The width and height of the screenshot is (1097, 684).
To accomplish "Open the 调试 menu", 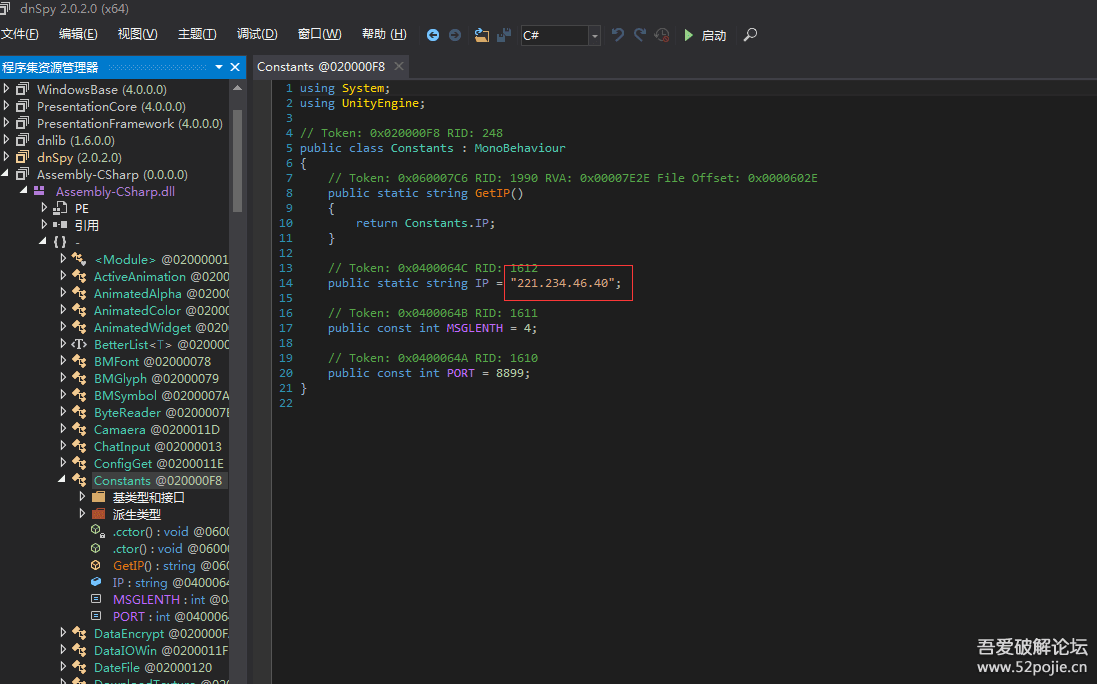I will click(257, 33).
